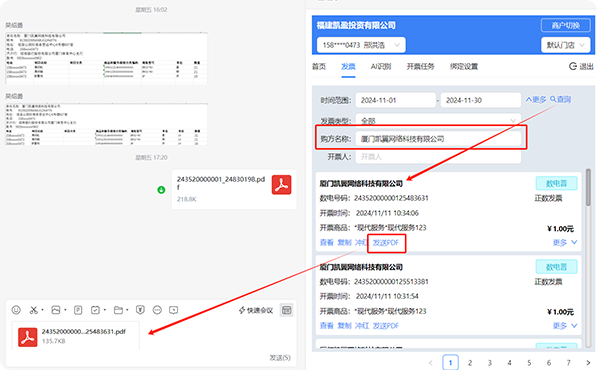The width and height of the screenshot is (597, 370).
Task: Click the 25483631.pdf attachment in input box
Action: pos(75,336)
